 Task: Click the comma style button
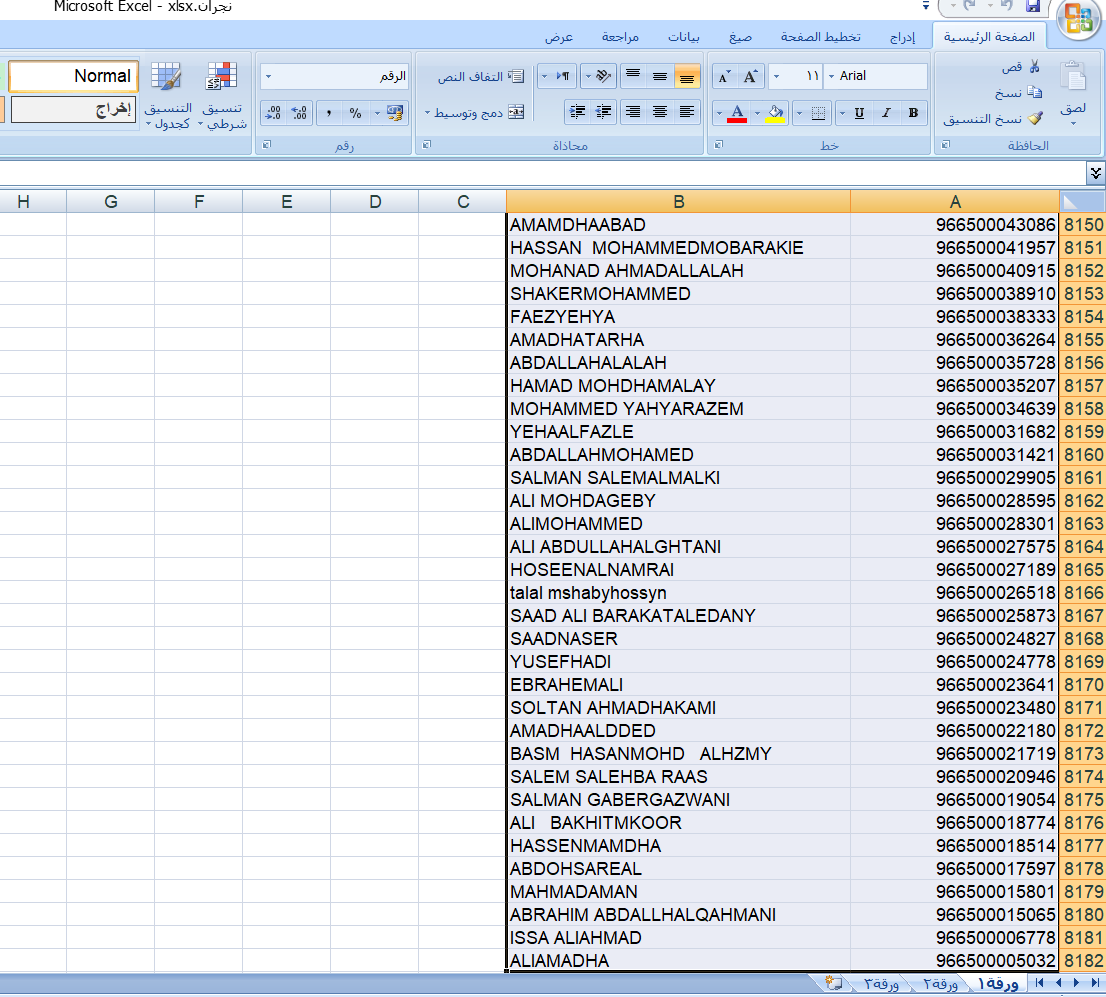click(x=328, y=113)
